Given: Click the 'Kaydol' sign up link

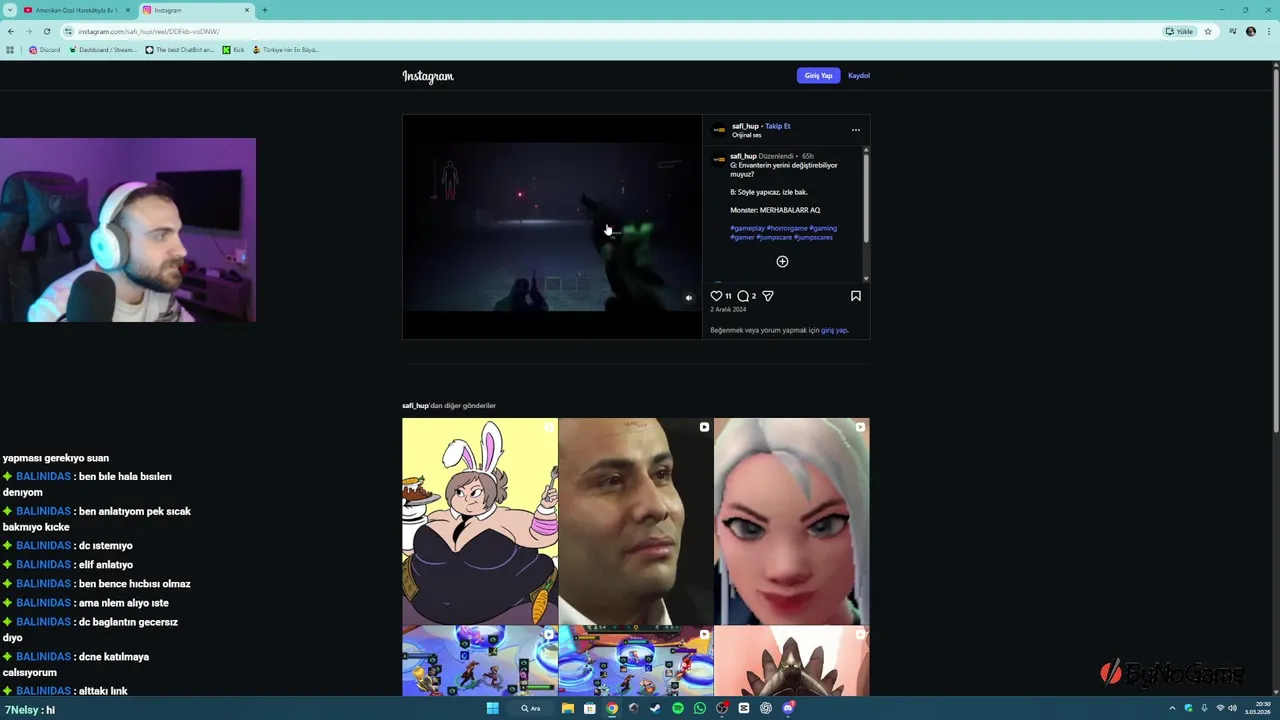Looking at the screenshot, I should [x=859, y=76].
